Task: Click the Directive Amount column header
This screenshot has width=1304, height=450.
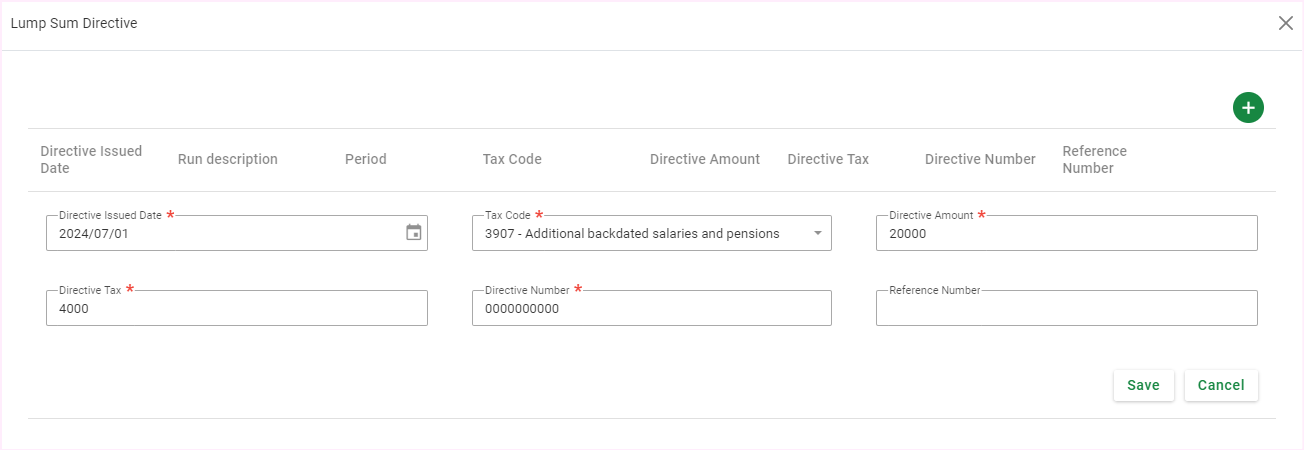Action: tap(705, 159)
